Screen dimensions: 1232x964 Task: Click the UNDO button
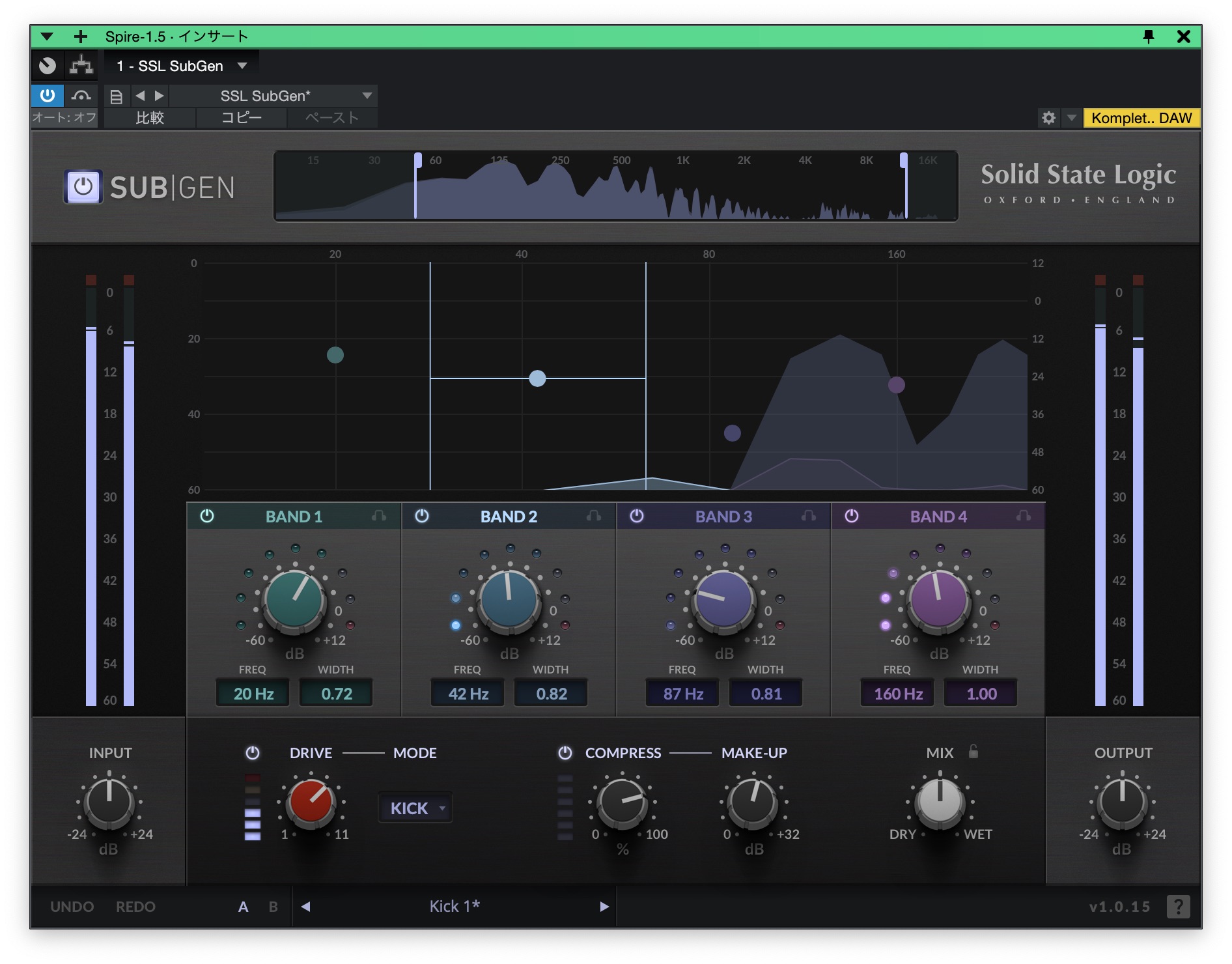72,906
